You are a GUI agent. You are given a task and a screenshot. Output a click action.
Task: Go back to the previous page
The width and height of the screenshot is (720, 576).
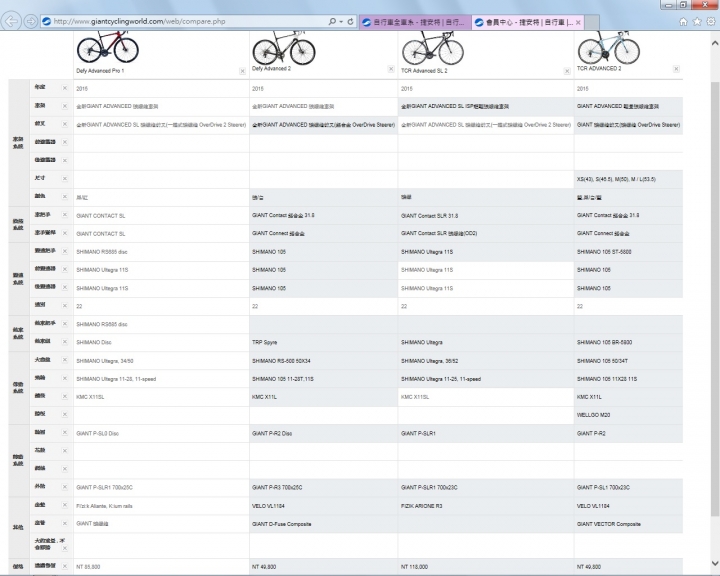(x=11, y=22)
